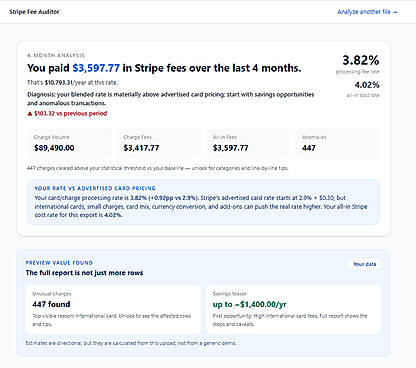416x368 pixels.
Task: Click the 'up to ~$1,400.00/yr' savings teaser
Action: coord(249,304)
